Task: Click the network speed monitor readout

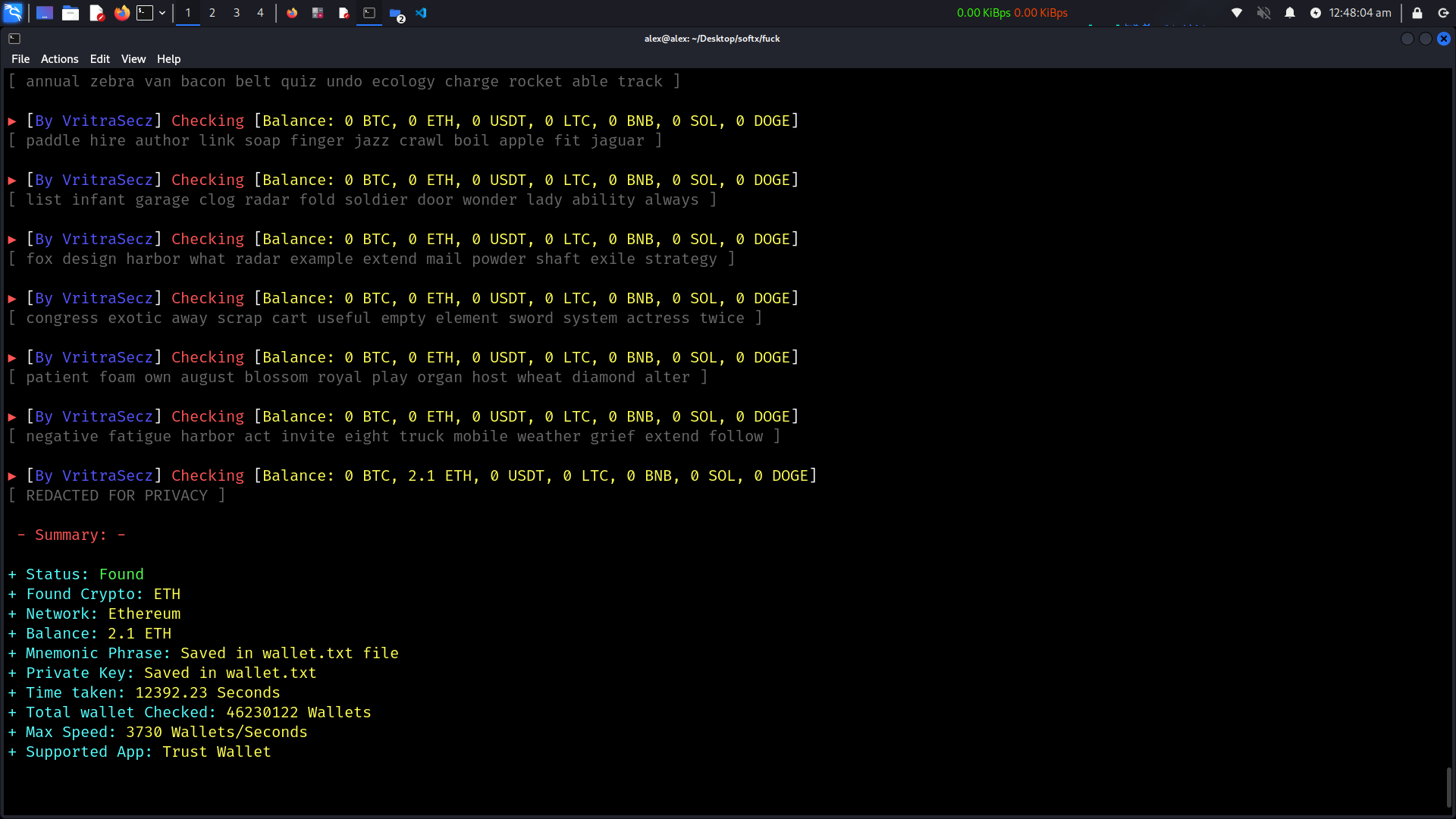Action: coord(1012,13)
